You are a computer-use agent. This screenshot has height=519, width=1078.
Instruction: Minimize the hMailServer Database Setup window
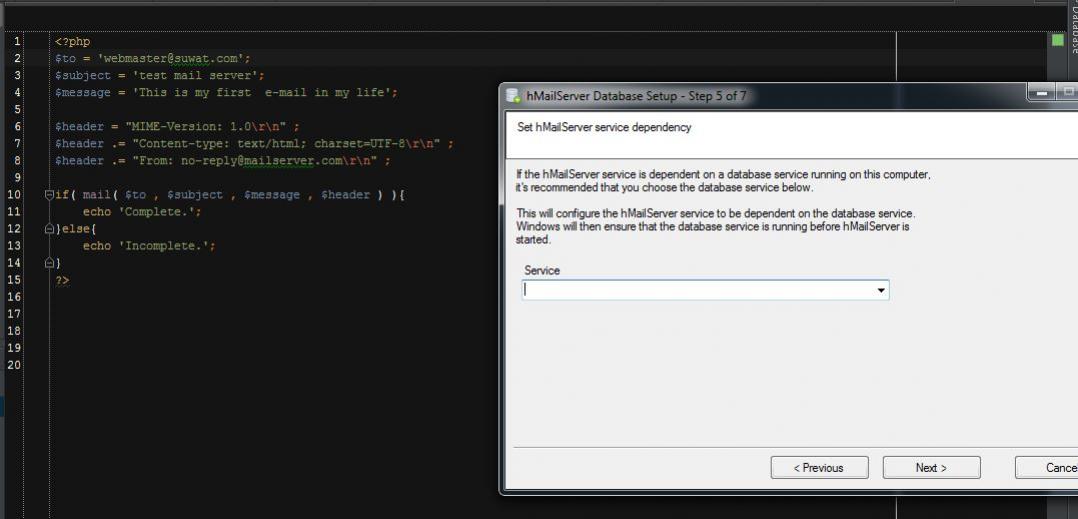pyautogui.click(x=1042, y=92)
